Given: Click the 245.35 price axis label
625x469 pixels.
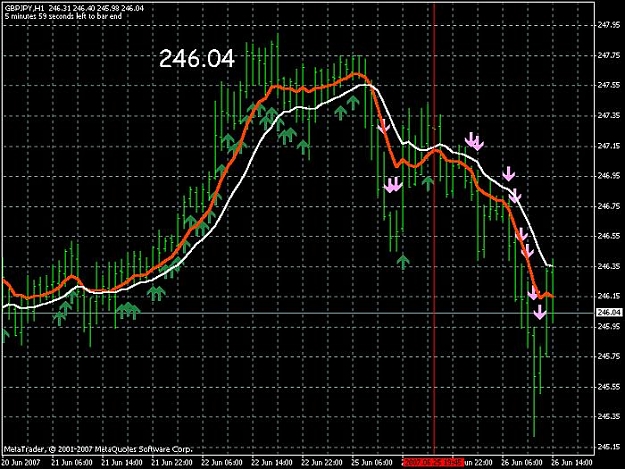Looking at the screenshot, I should pos(609,416).
